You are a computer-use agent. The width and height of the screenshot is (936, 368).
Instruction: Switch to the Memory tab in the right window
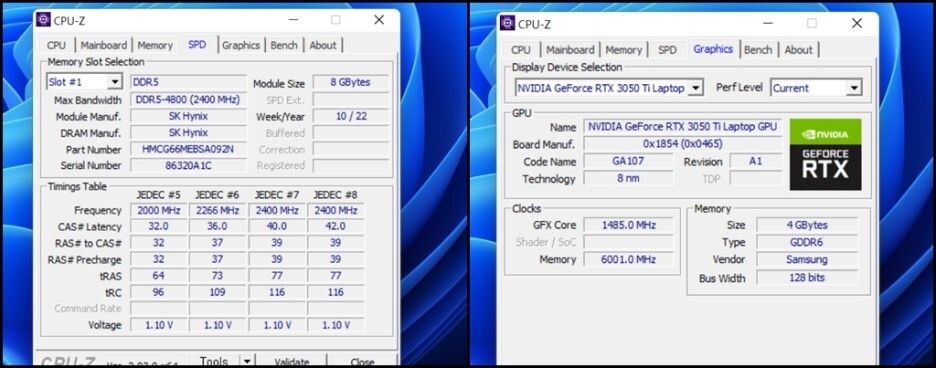[624, 50]
